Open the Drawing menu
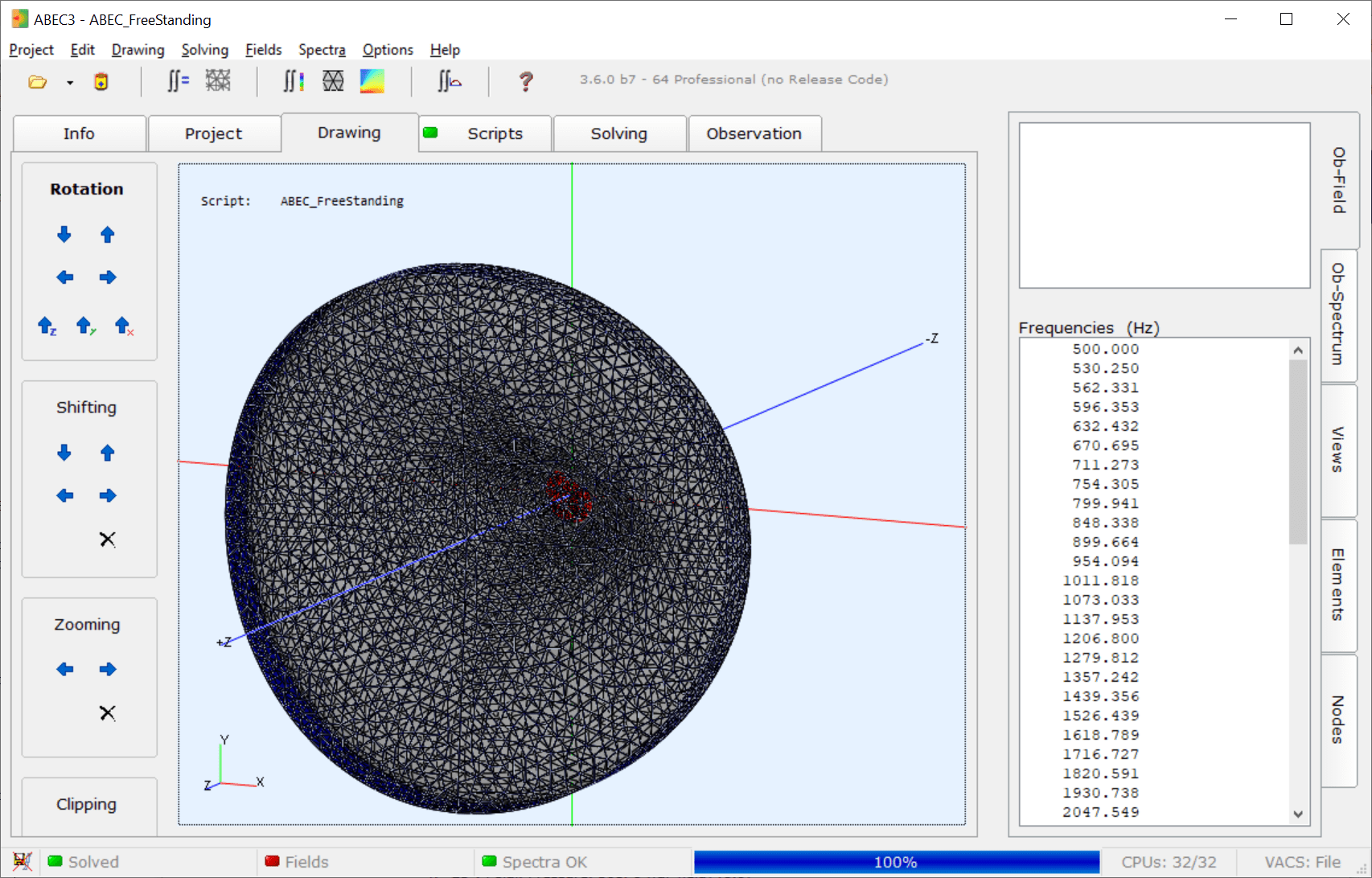Viewport: 1372px width, 878px height. point(138,50)
